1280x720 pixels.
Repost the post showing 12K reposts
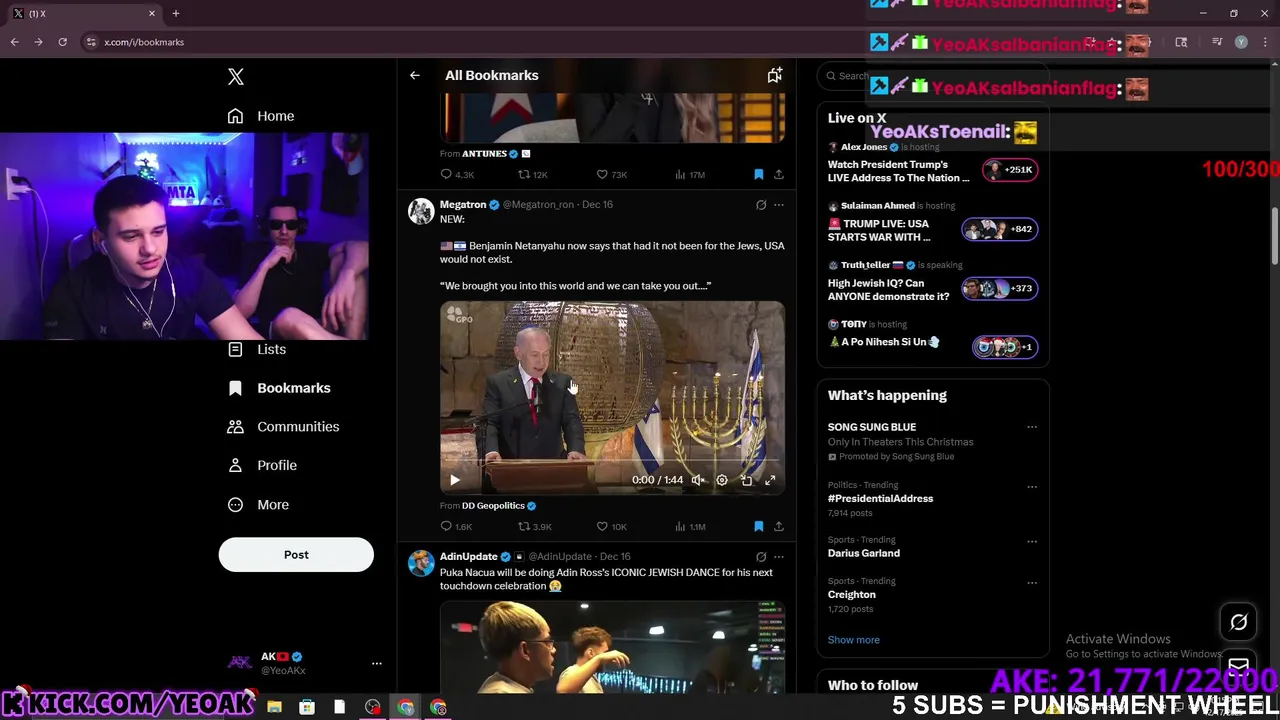click(x=532, y=174)
